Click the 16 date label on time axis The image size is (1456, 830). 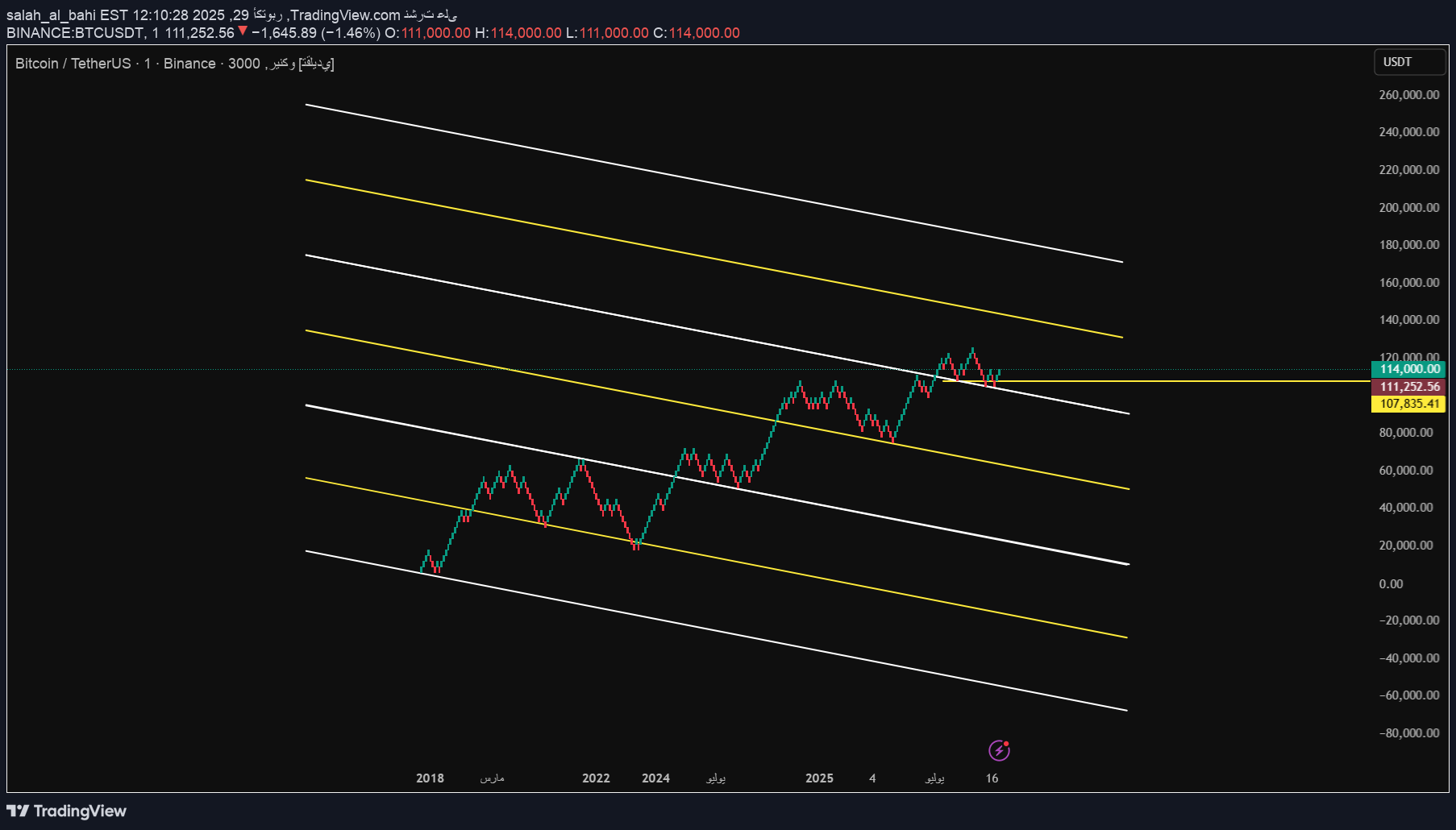[992, 778]
